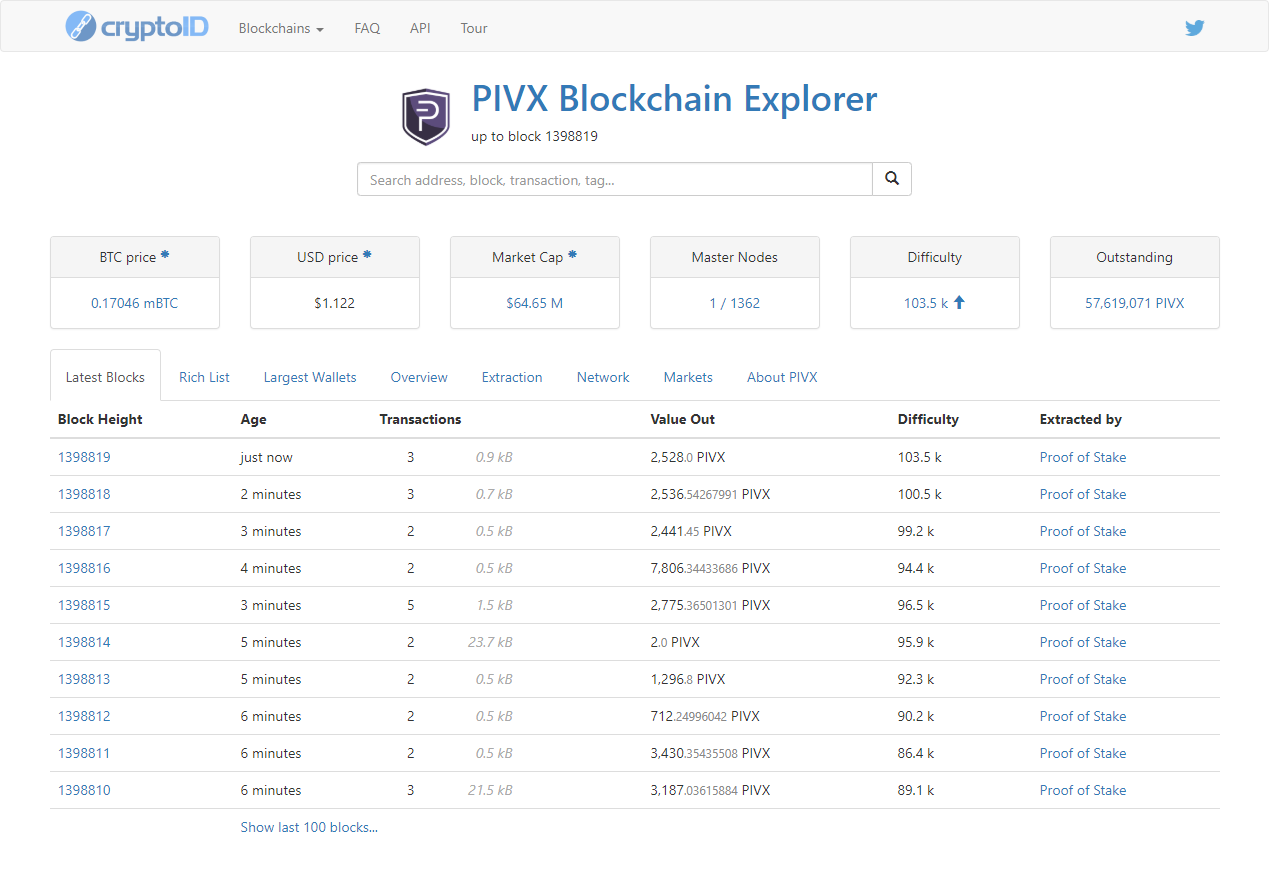Click the Extracted by column header

point(1080,419)
